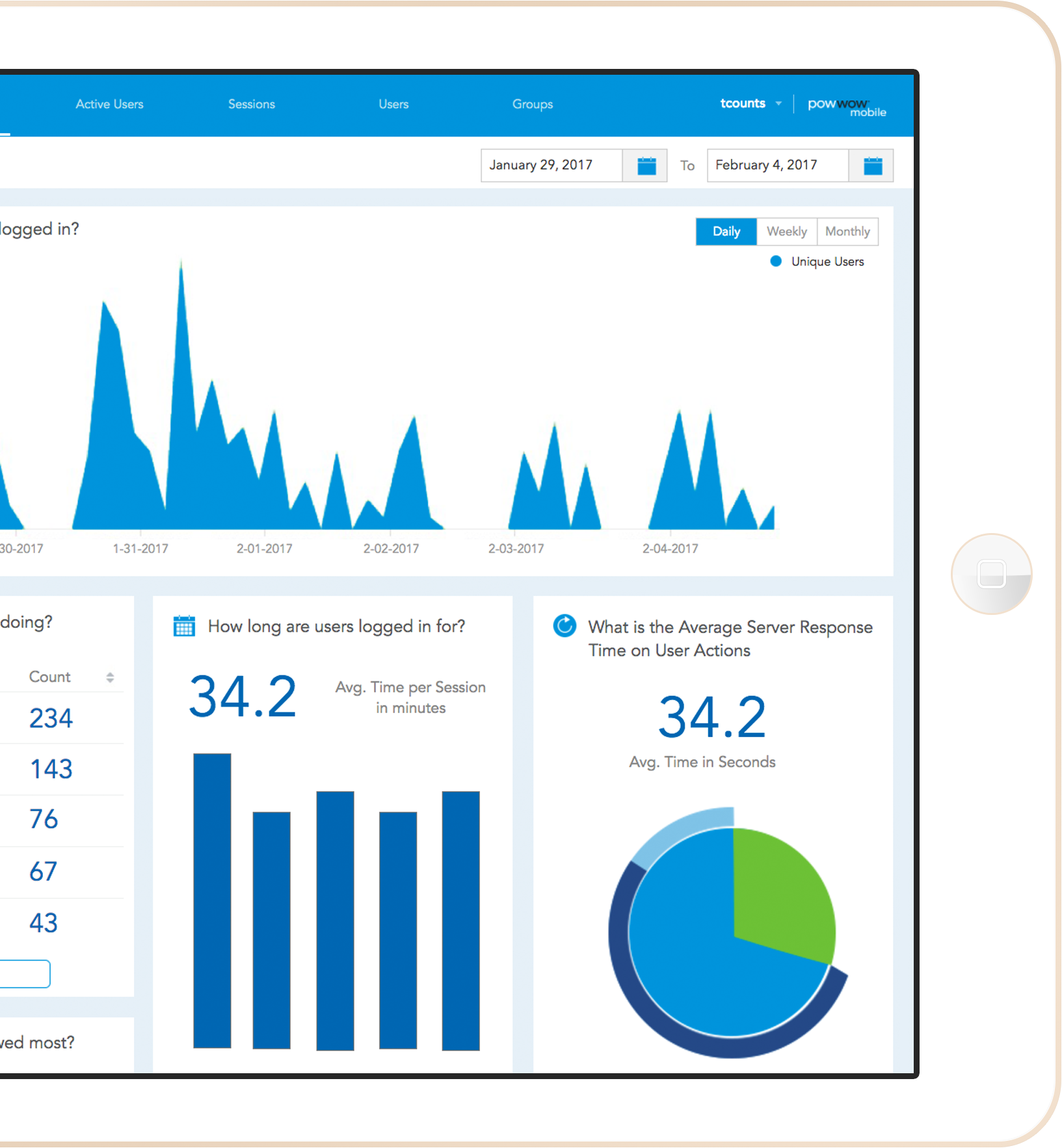Viewport: 1062px width, 1148px height.
Task: Click the Unique Users legend dot
Action: [x=775, y=261]
